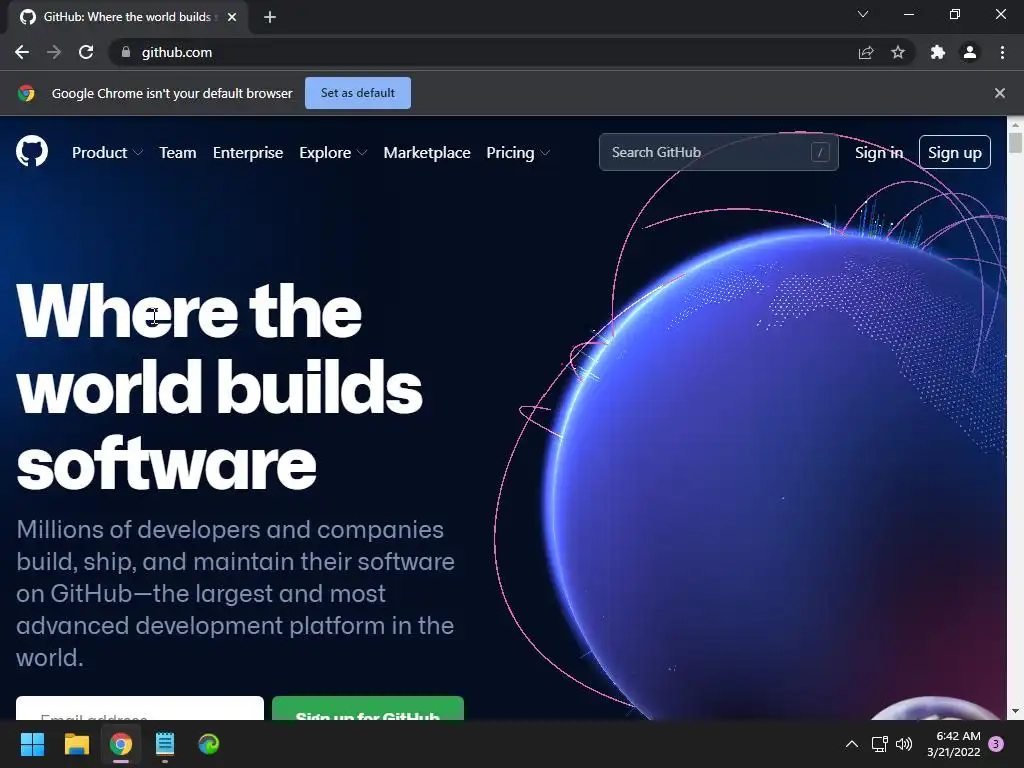Click the GitHub Octocat logo
1024x768 pixels.
(x=32, y=152)
